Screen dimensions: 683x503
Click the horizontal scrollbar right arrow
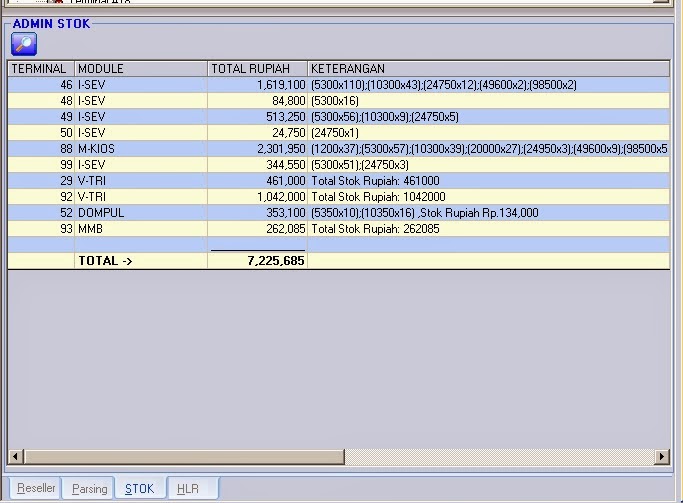662,456
